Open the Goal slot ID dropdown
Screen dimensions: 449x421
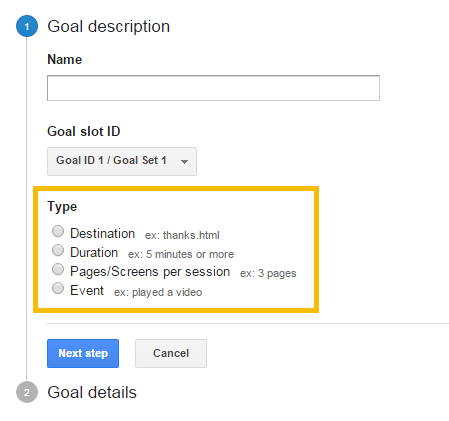122,161
